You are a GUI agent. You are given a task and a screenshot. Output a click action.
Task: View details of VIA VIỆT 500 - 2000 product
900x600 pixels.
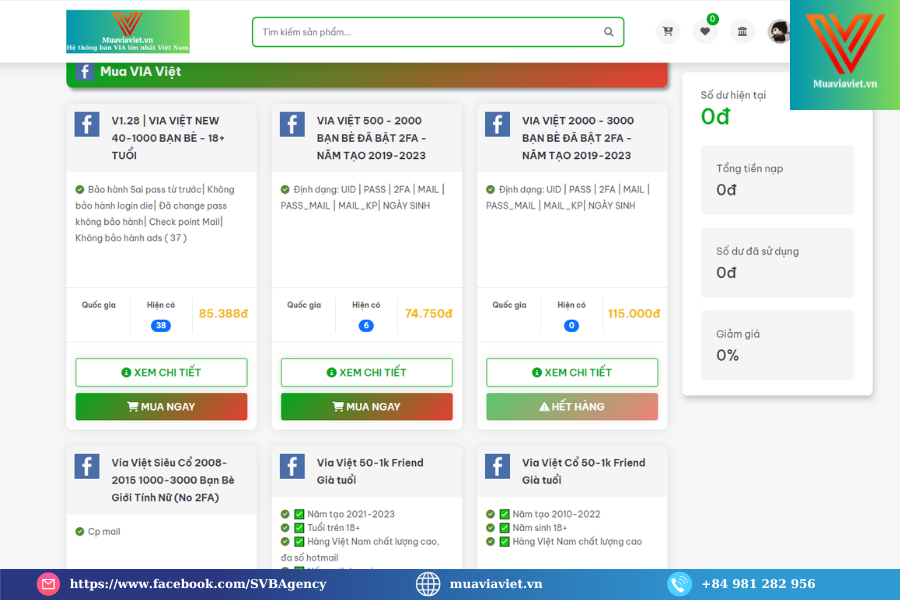coord(367,373)
